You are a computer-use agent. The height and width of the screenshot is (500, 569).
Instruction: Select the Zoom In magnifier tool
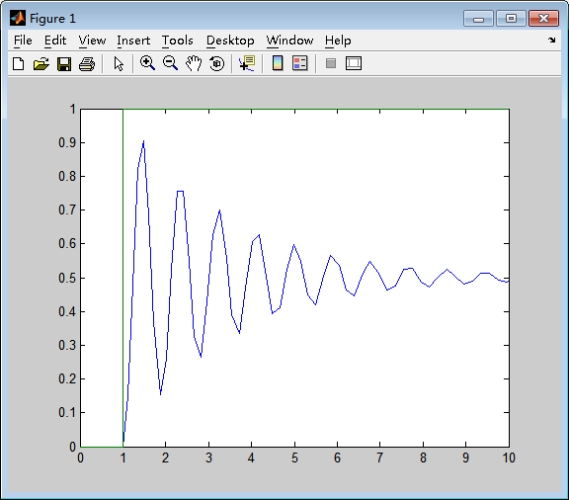coord(147,63)
